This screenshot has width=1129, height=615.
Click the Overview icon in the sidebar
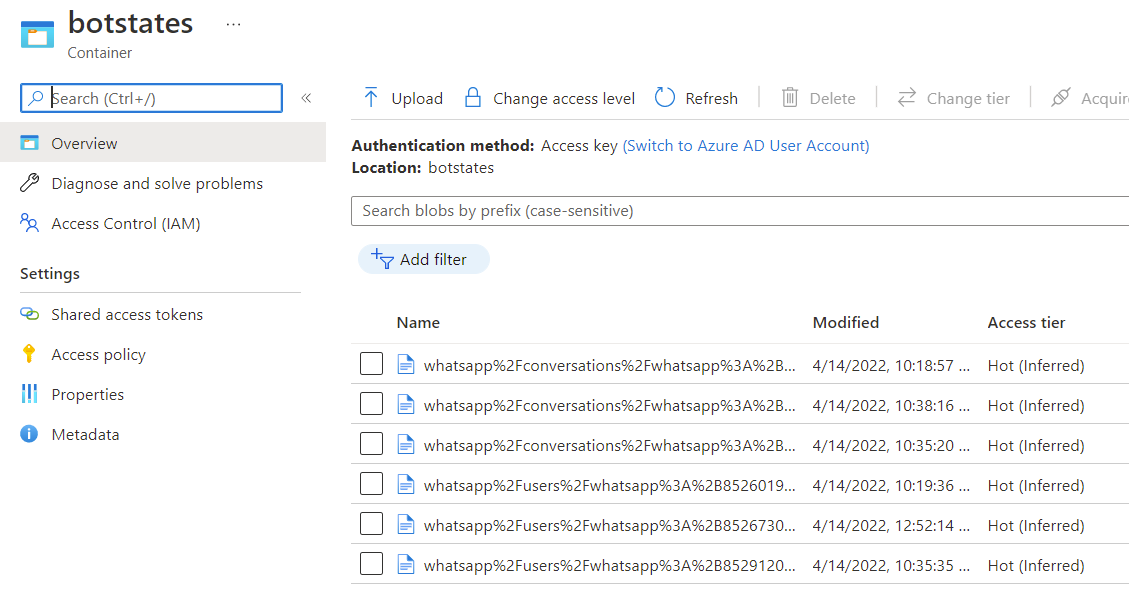pyautogui.click(x=30, y=143)
